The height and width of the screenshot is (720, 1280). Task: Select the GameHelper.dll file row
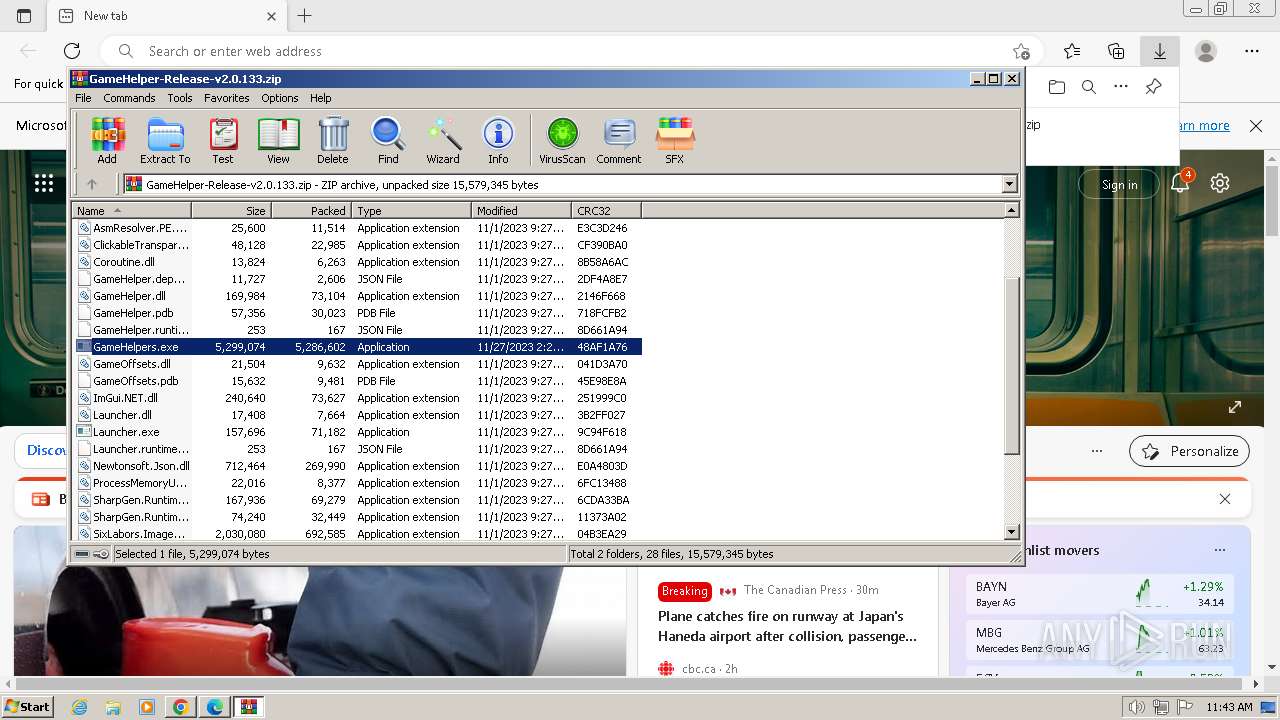[359, 296]
